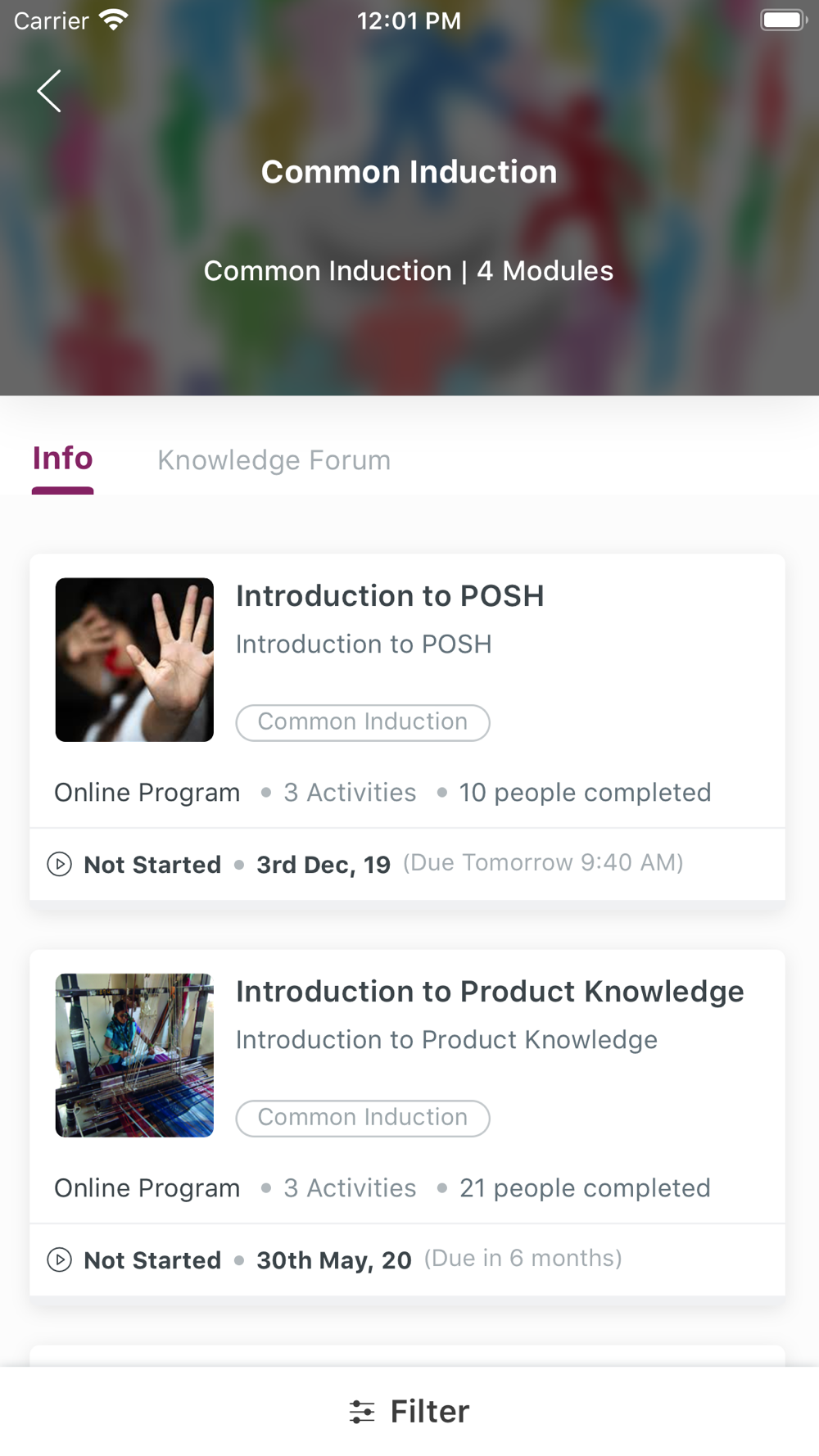Image resolution: width=819 pixels, height=1456 pixels.
Task: Tap the Wi-Fi status icon
Action: (113, 20)
